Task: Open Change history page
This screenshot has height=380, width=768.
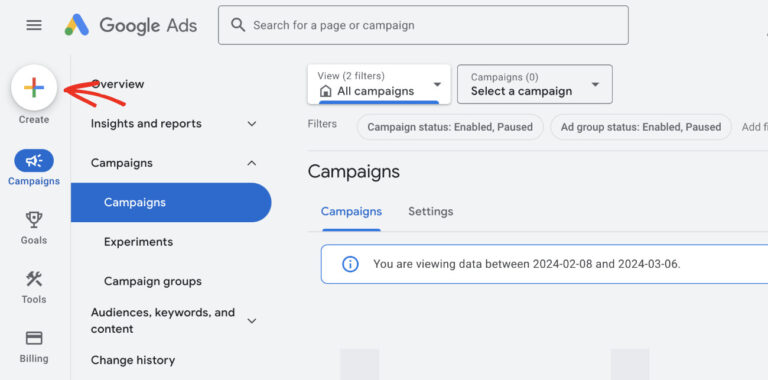Action: tap(133, 360)
